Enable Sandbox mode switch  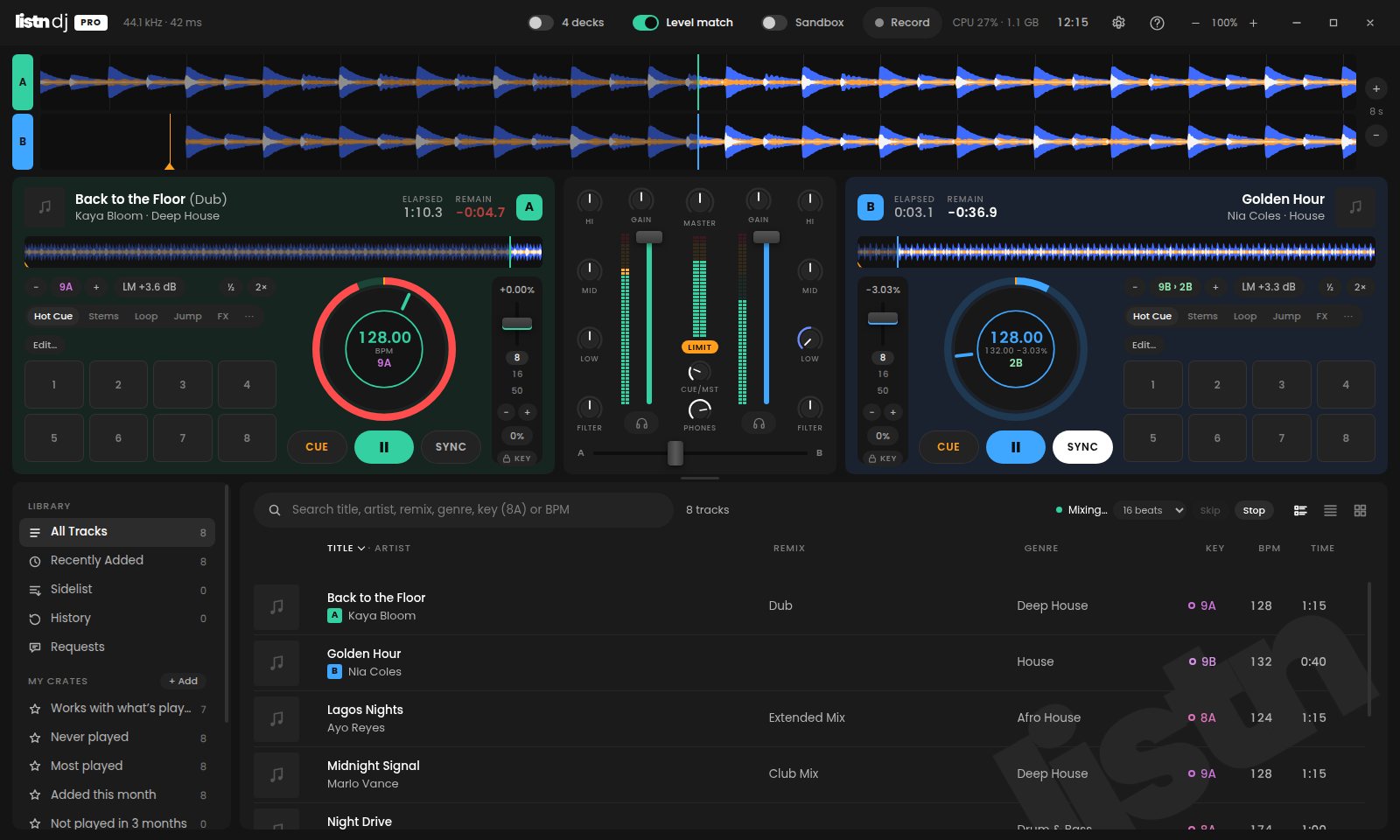(x=774, y=23)
